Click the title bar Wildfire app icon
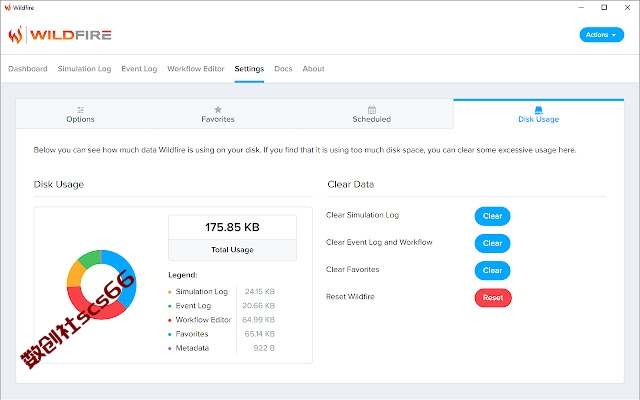Screen dimensions: 640x400 (7, 7)
